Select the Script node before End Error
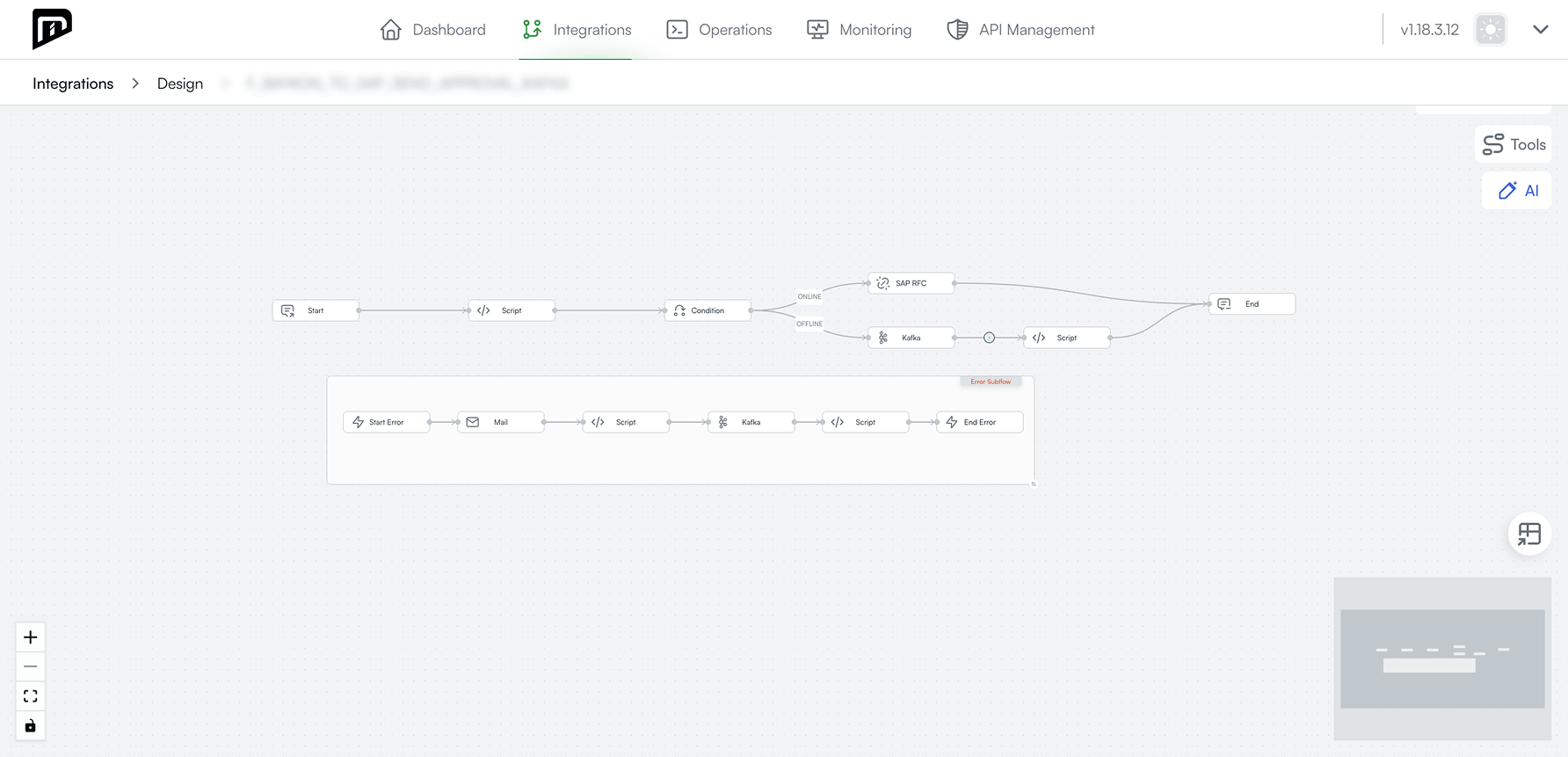This screenshot has width=1568, height=757. click(866, 422)
